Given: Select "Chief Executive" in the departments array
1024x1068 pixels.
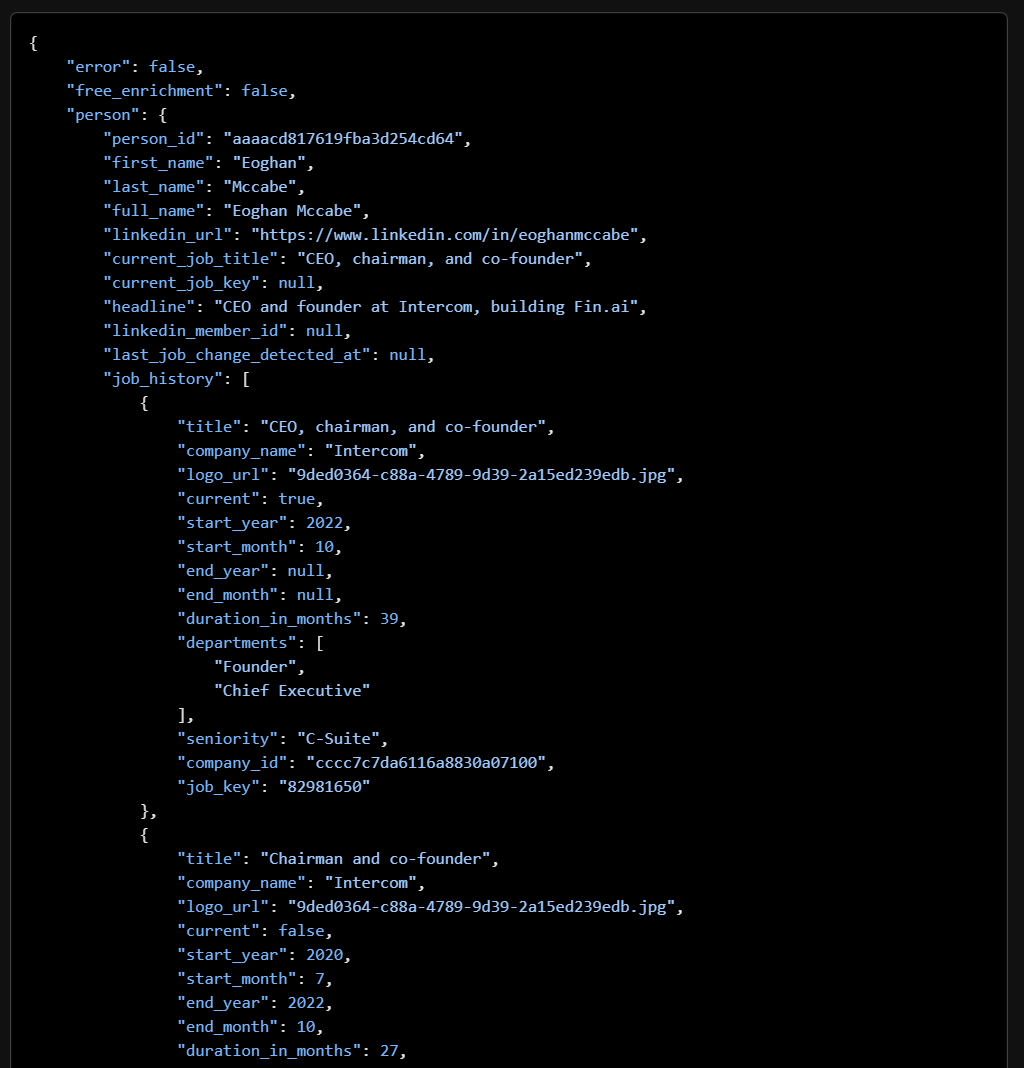Looking at the screenshot, I should 291,691.
